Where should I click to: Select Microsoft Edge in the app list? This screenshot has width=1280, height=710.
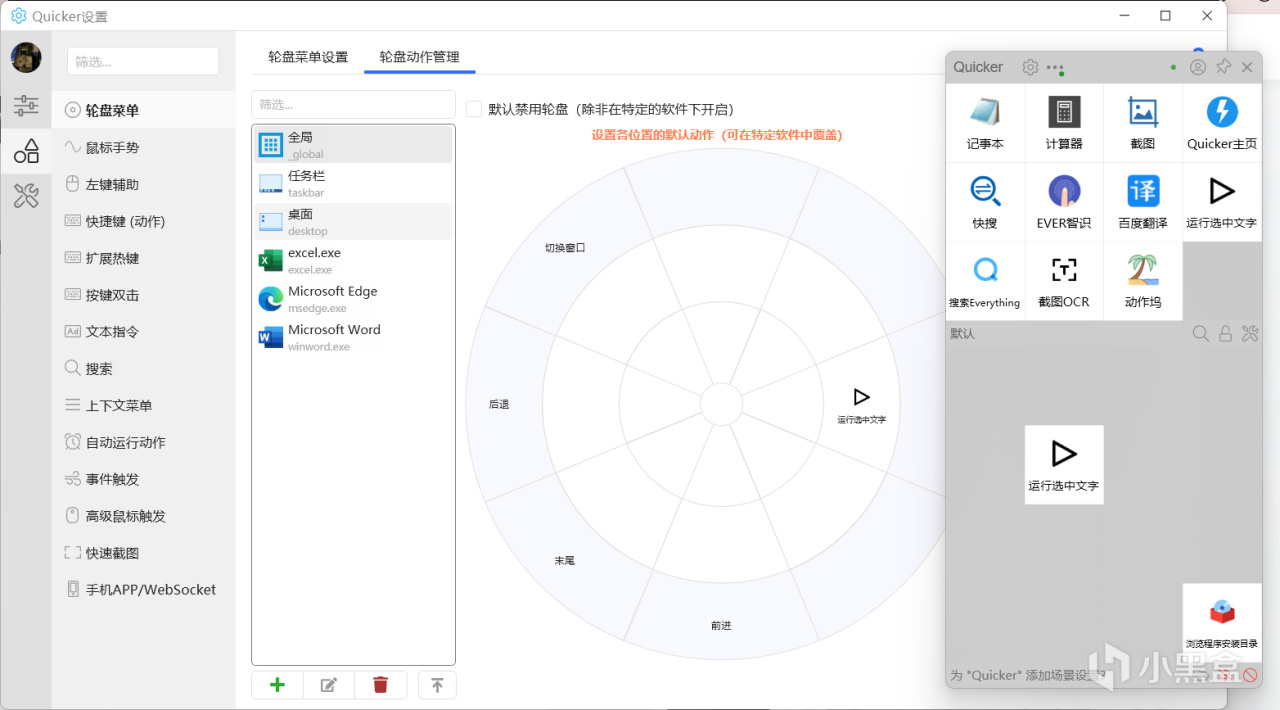332,298
